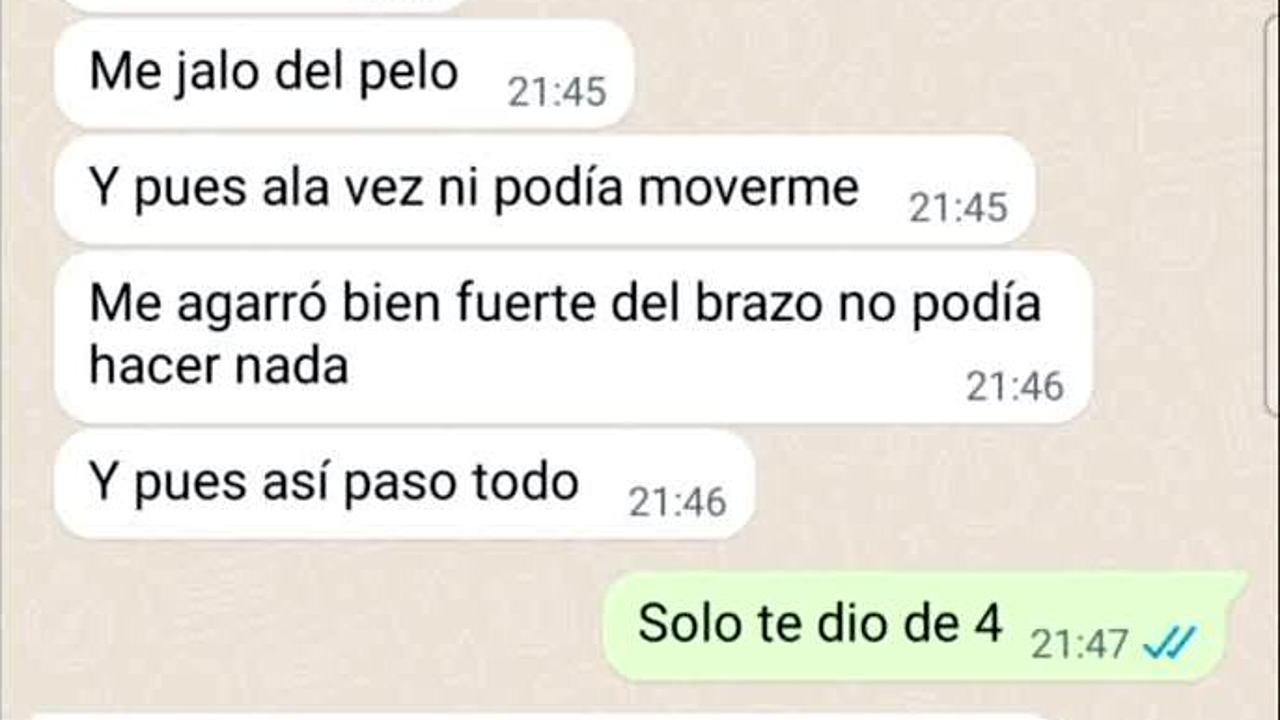Click the blue double-check read receipt icon
The image size is (1280, 720).
pos(1169,644)
